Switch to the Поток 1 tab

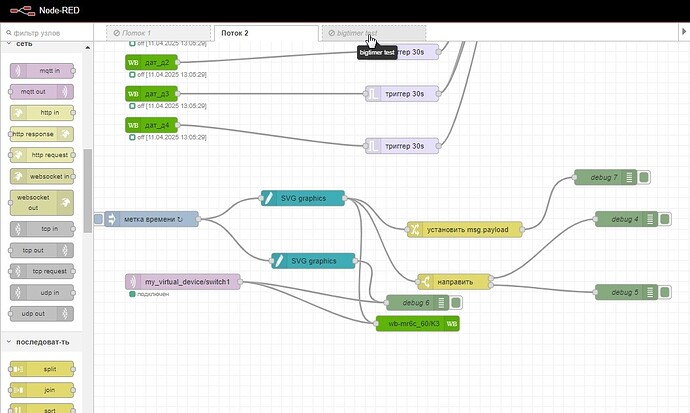coord(158,33)
